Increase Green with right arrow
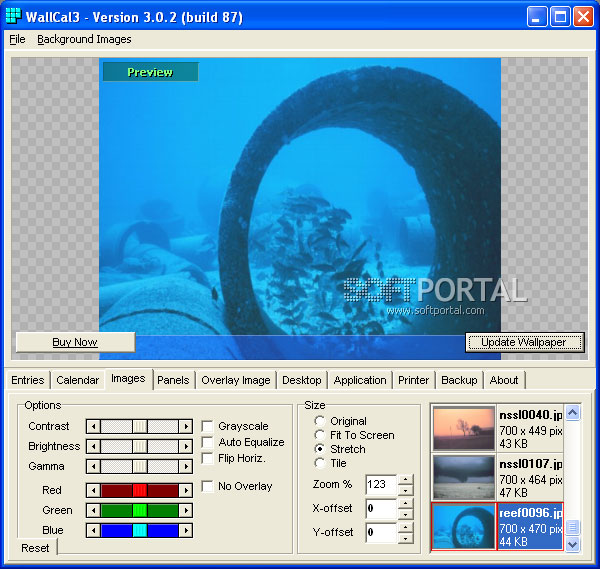Viewport: 600px width, 569px height. pos(186,510)
